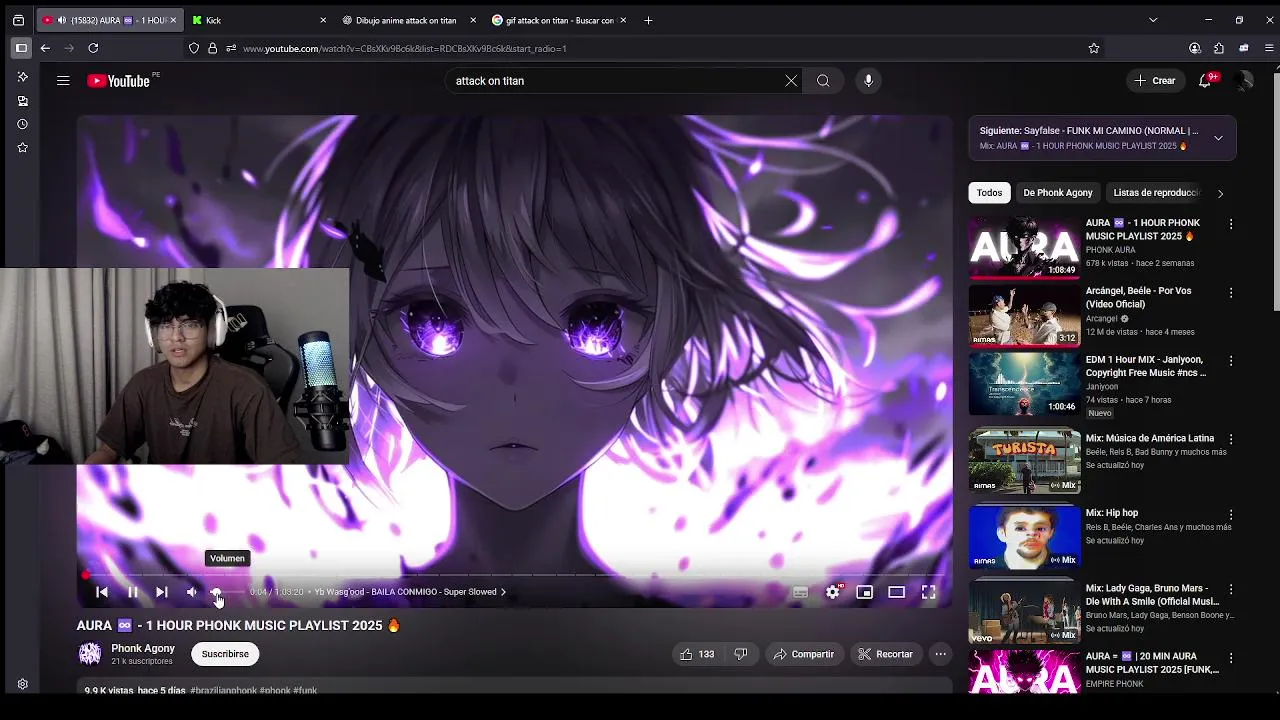Screen dimensions: 1280x720
Task: Expand the Siguiente playlist panel chevron
Action: 1218,138
